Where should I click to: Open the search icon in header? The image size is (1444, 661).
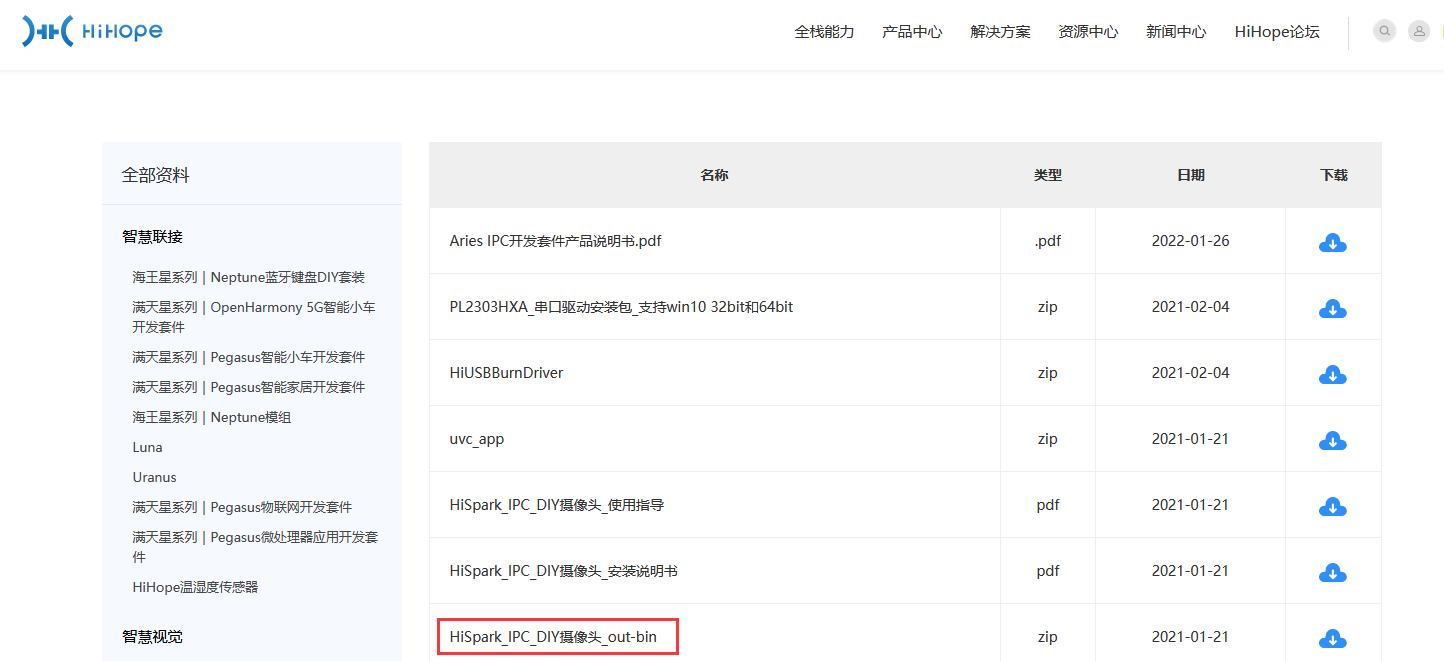click(1384, 31)
